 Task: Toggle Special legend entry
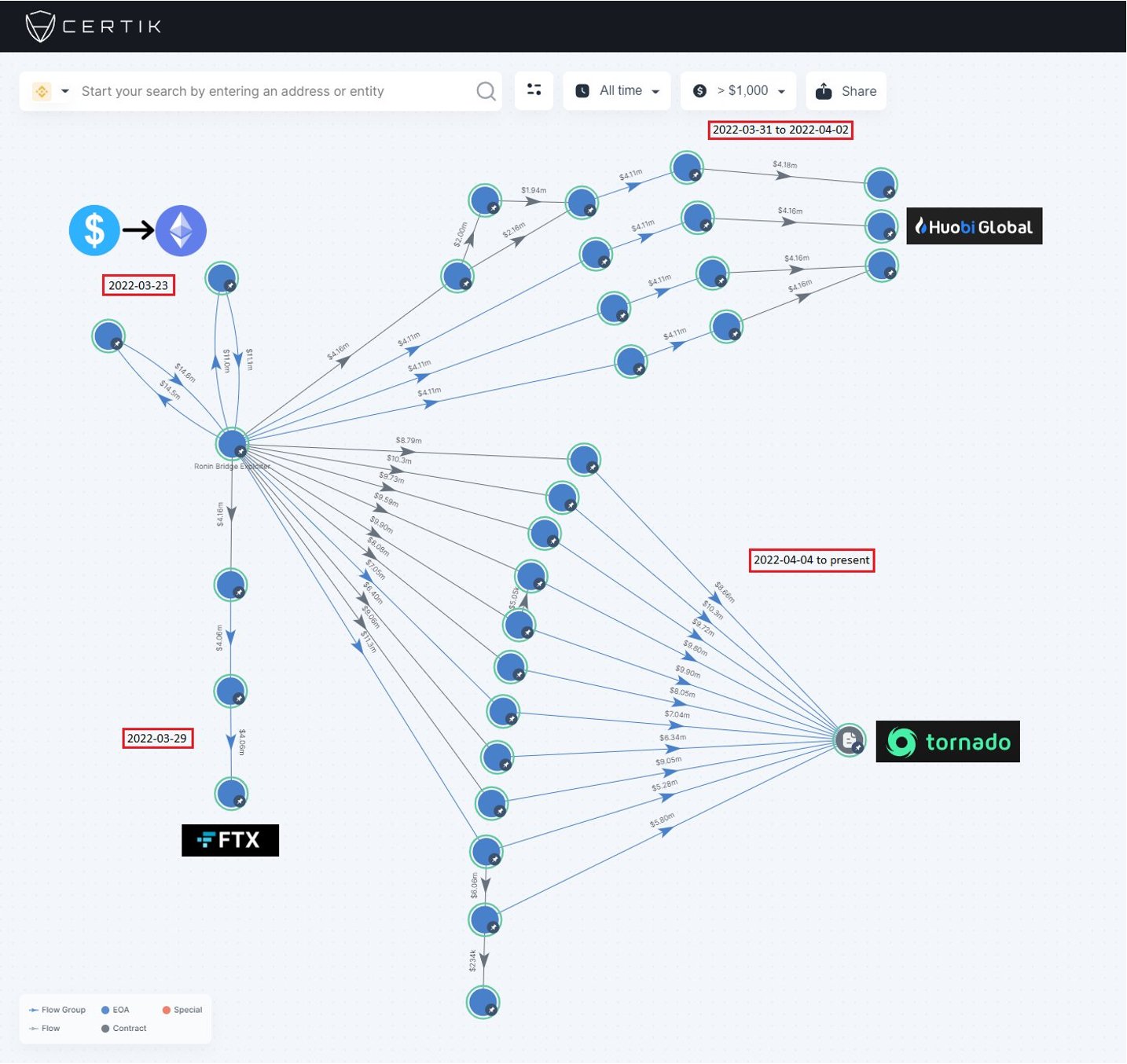click(x=182, y=1010)
